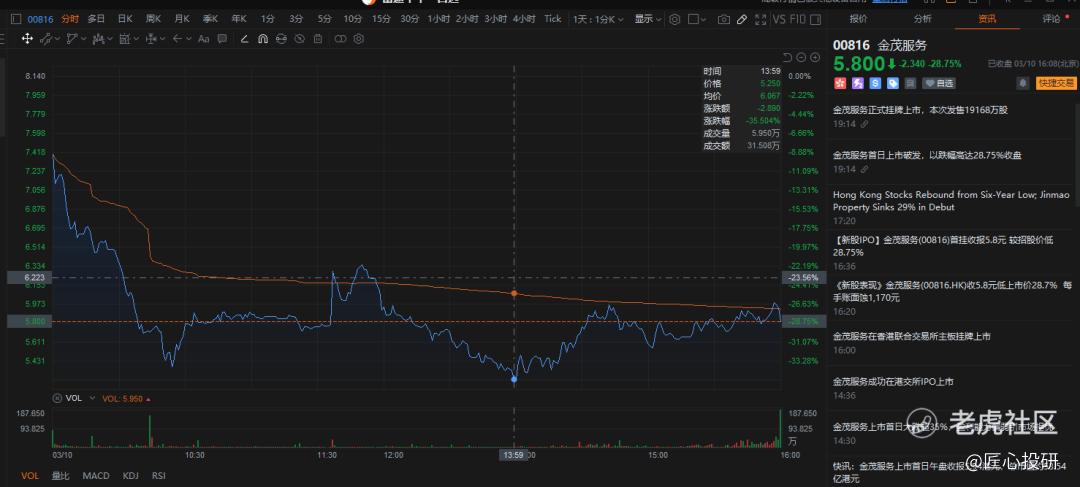This screenshot has width=1080, height=487.
Task: Select the 15分 interval
Action: click(381, 19)
